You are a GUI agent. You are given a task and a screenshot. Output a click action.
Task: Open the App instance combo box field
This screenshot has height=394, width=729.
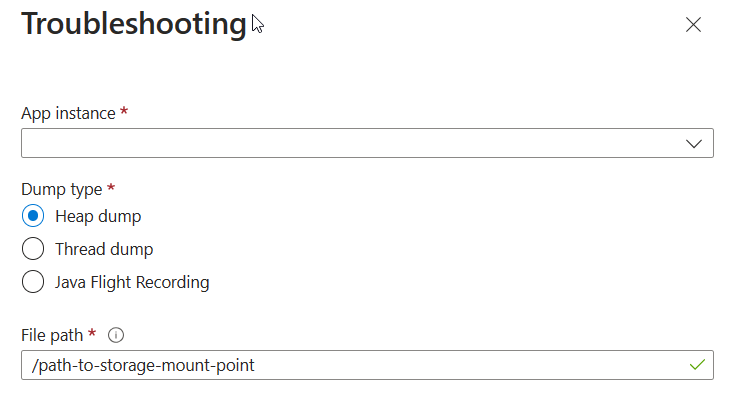click(367, 143)
